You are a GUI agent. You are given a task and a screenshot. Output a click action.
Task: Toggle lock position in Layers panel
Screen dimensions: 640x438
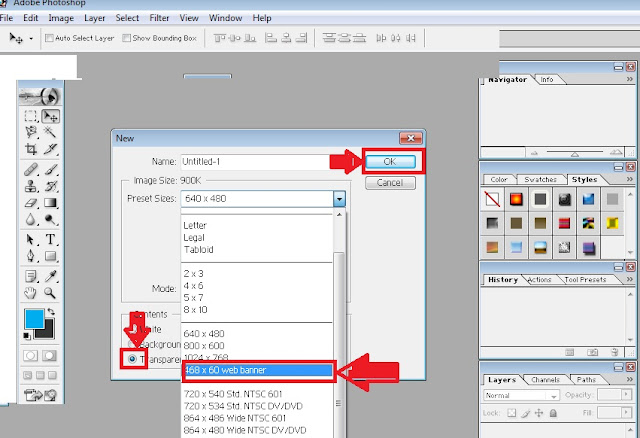539,413
